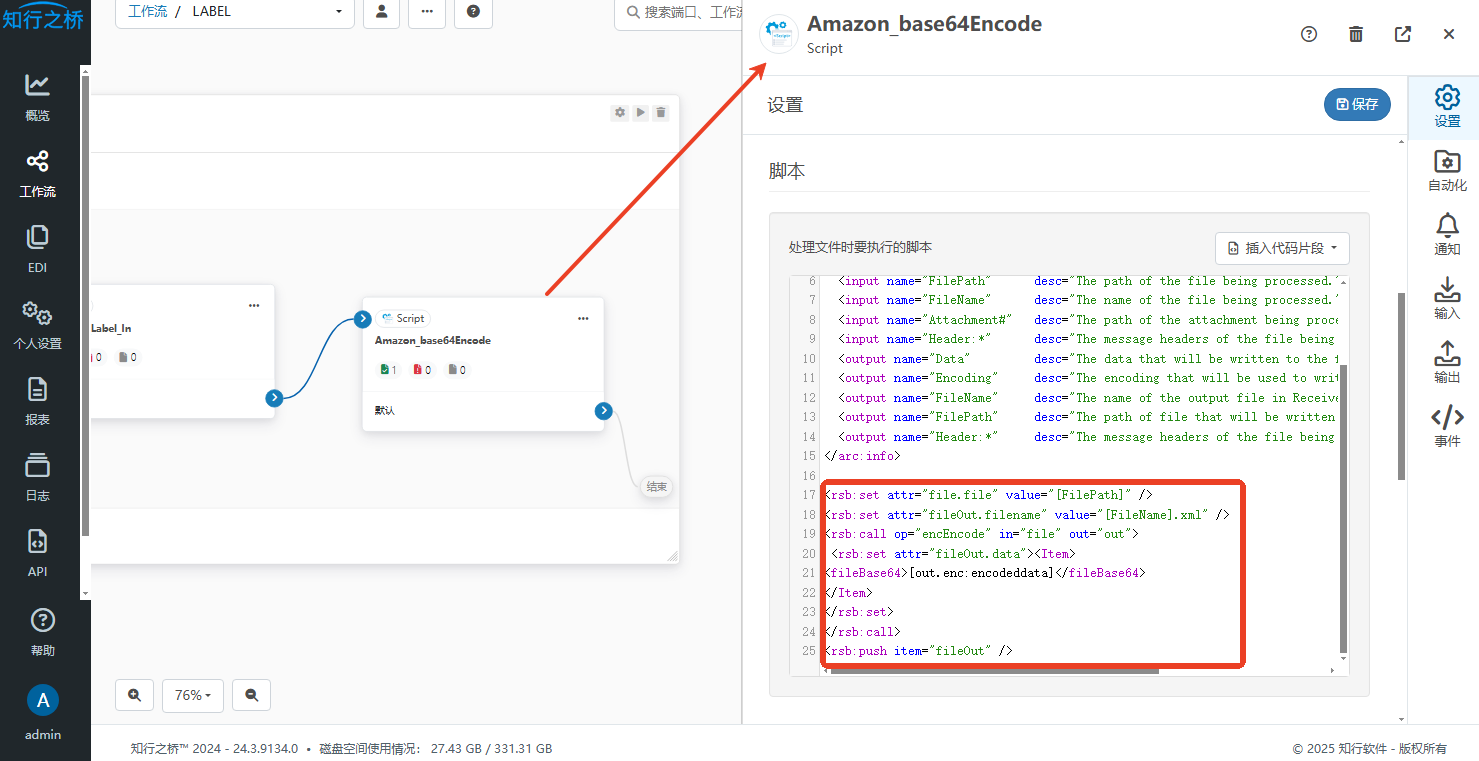Open the 插入代码片段 dropdown

pyautogui.click(x=1282, y=248)
